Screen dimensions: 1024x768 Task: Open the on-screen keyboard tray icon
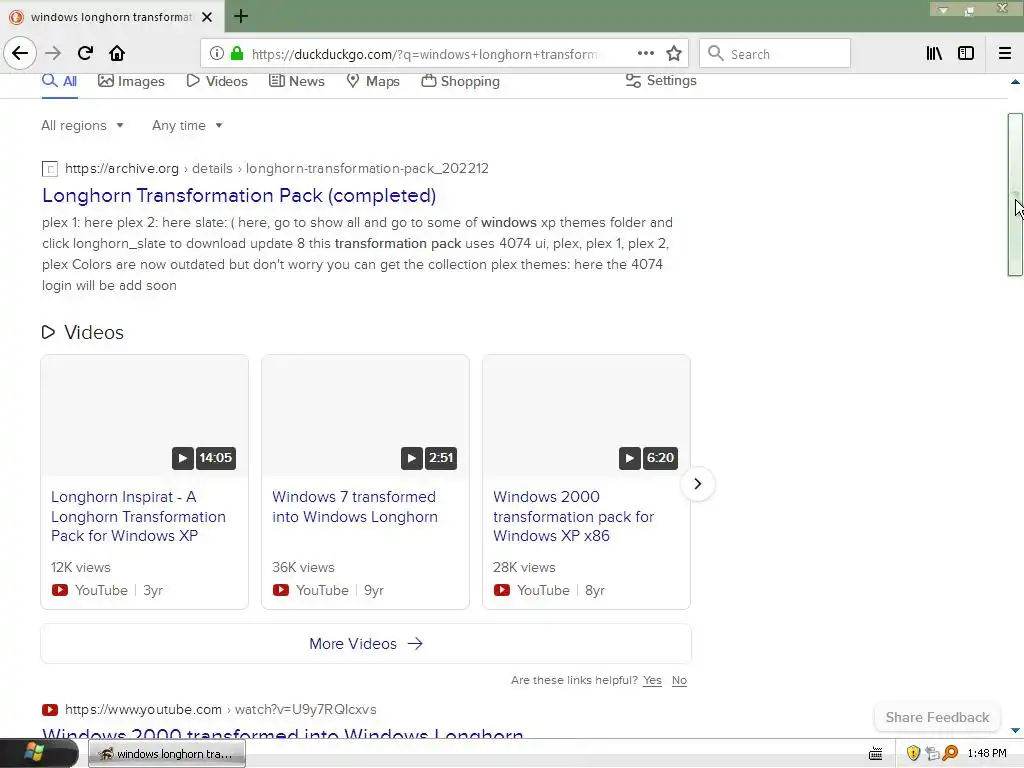876,754
